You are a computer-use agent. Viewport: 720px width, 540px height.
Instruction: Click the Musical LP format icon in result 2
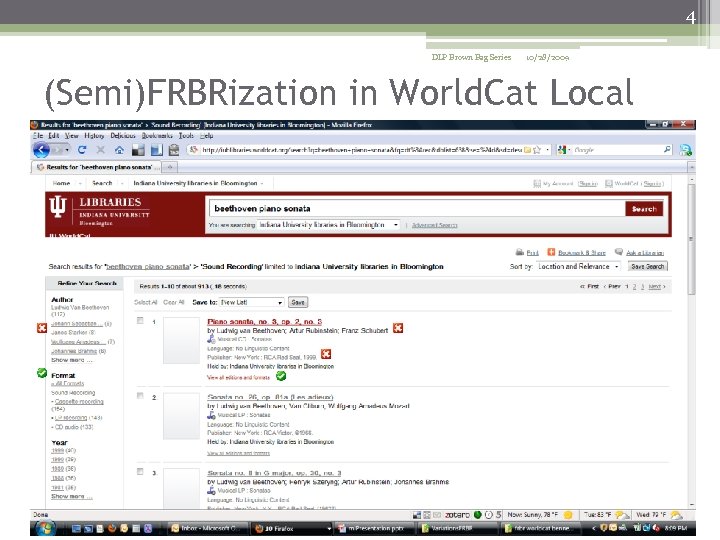tap(211, 415)
